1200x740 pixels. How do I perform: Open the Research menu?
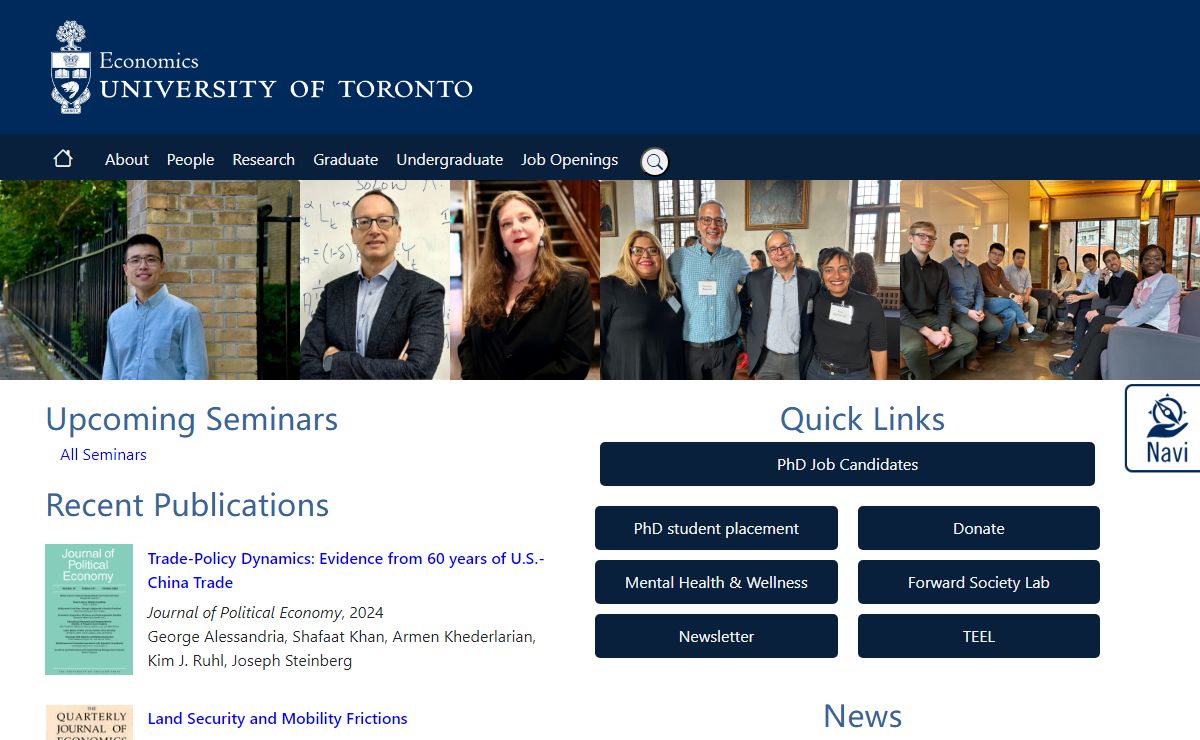click(263, 160)
